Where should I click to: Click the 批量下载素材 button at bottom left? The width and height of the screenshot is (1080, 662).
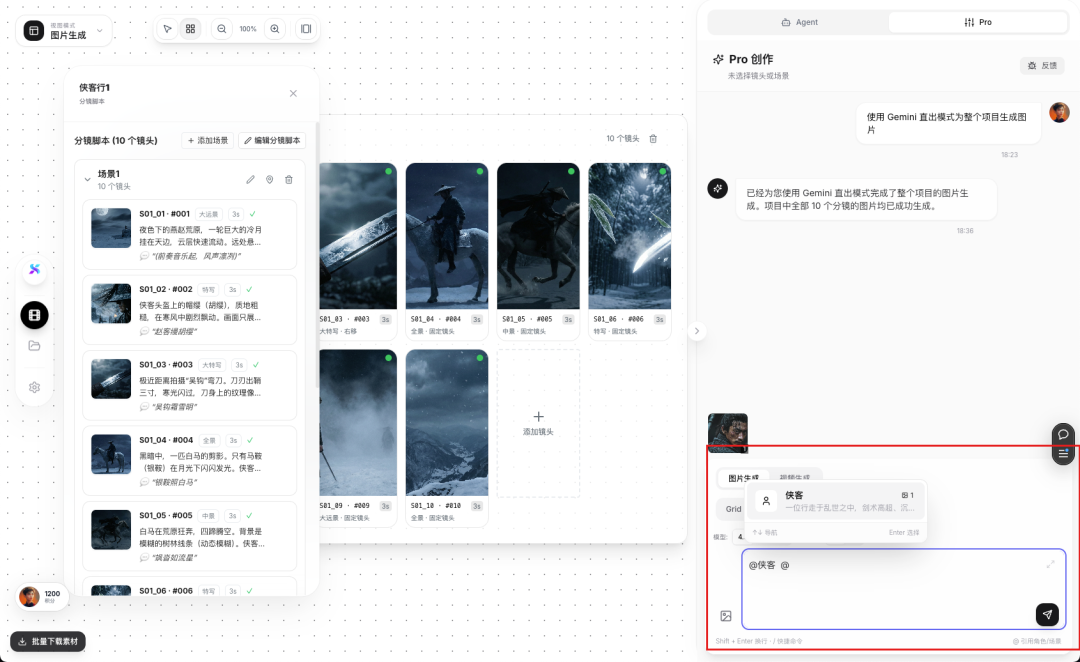47,642
